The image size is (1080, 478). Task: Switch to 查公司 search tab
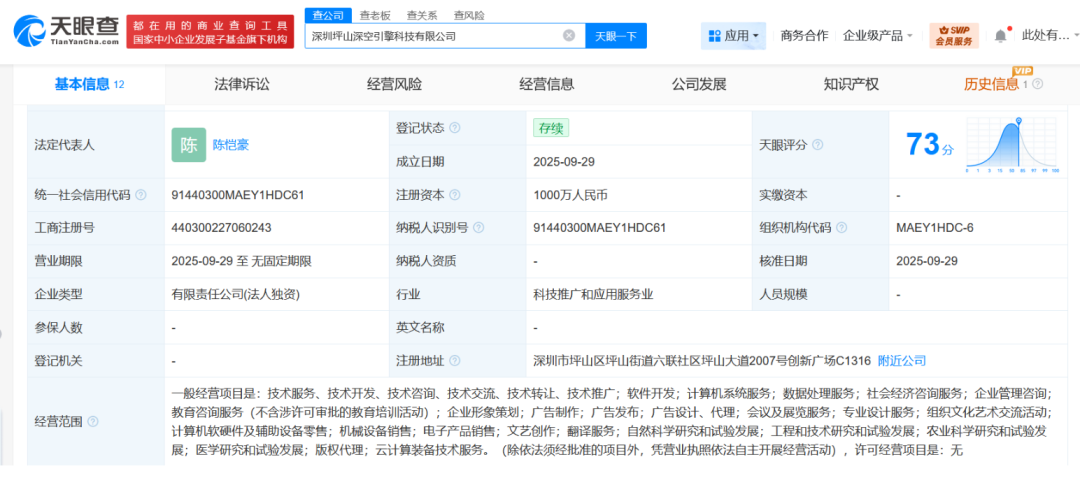(x=328, y=14)
